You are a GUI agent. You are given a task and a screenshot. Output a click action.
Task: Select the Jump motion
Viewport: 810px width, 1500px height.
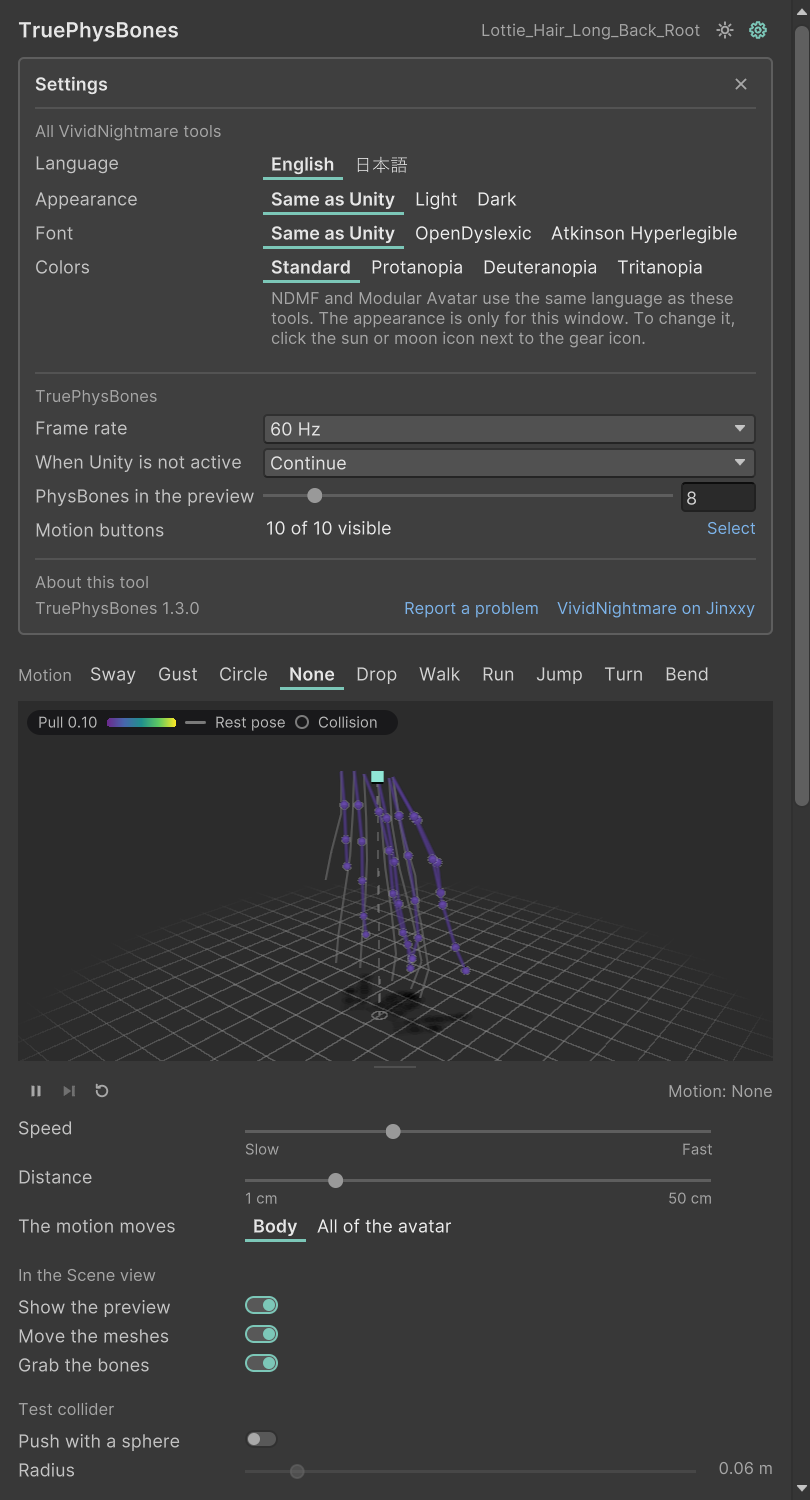(x=559, y=674)
